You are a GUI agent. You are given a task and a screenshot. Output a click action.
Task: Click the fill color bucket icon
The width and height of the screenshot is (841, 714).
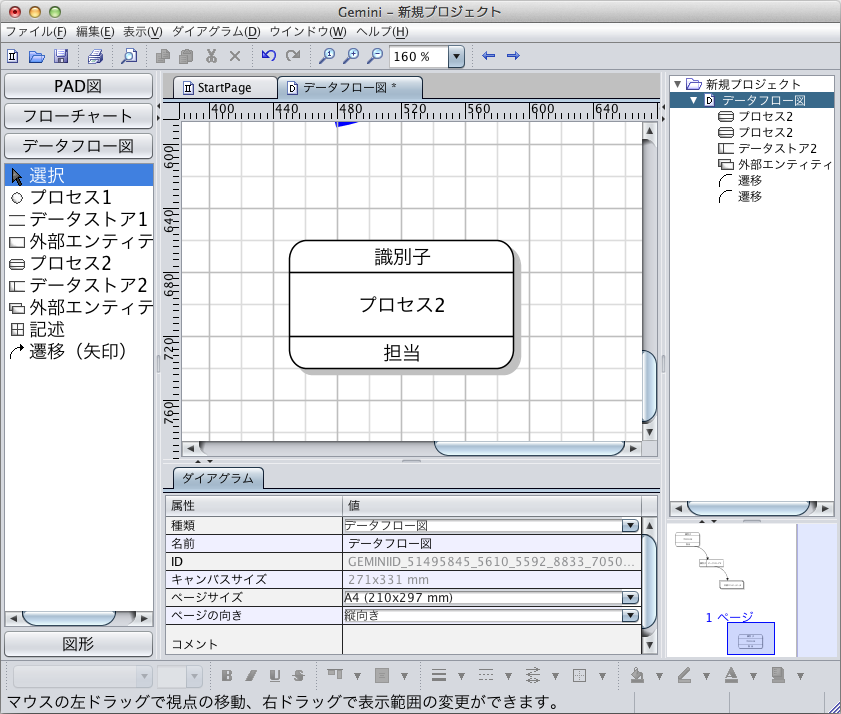(637, 675)
